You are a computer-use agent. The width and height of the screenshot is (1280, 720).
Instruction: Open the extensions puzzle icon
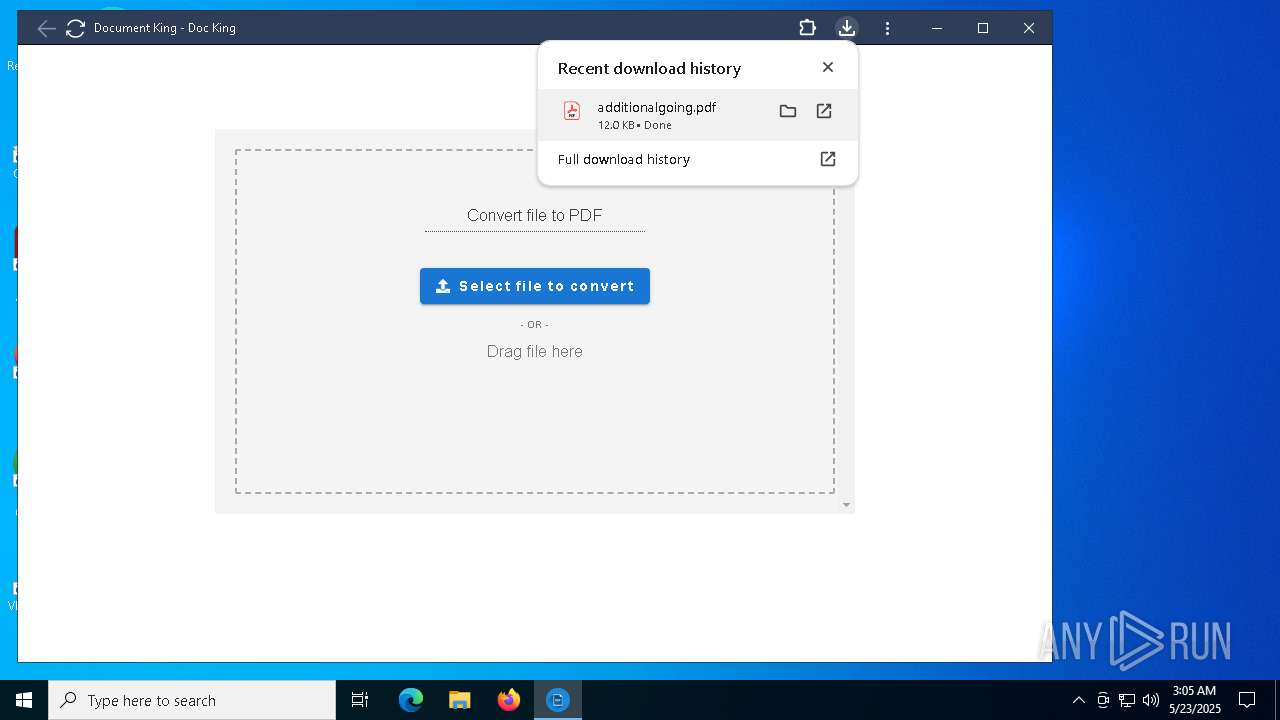(x=807, y=28)
